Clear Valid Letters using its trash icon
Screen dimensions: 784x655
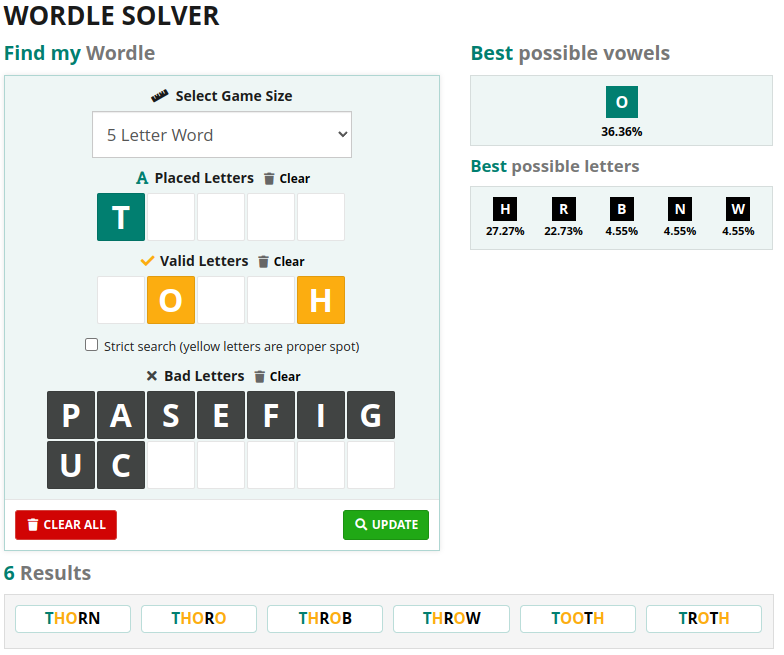pyautogui.click(x=264, y=262)
